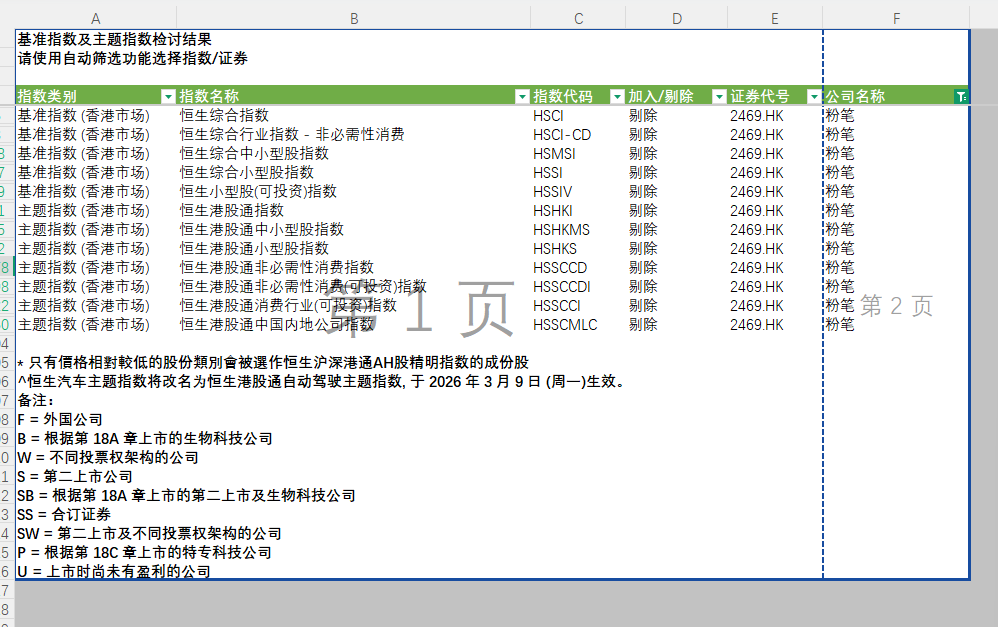Screen dimensions: 998x627
Task: Select column A header
Action: (95, 18)
